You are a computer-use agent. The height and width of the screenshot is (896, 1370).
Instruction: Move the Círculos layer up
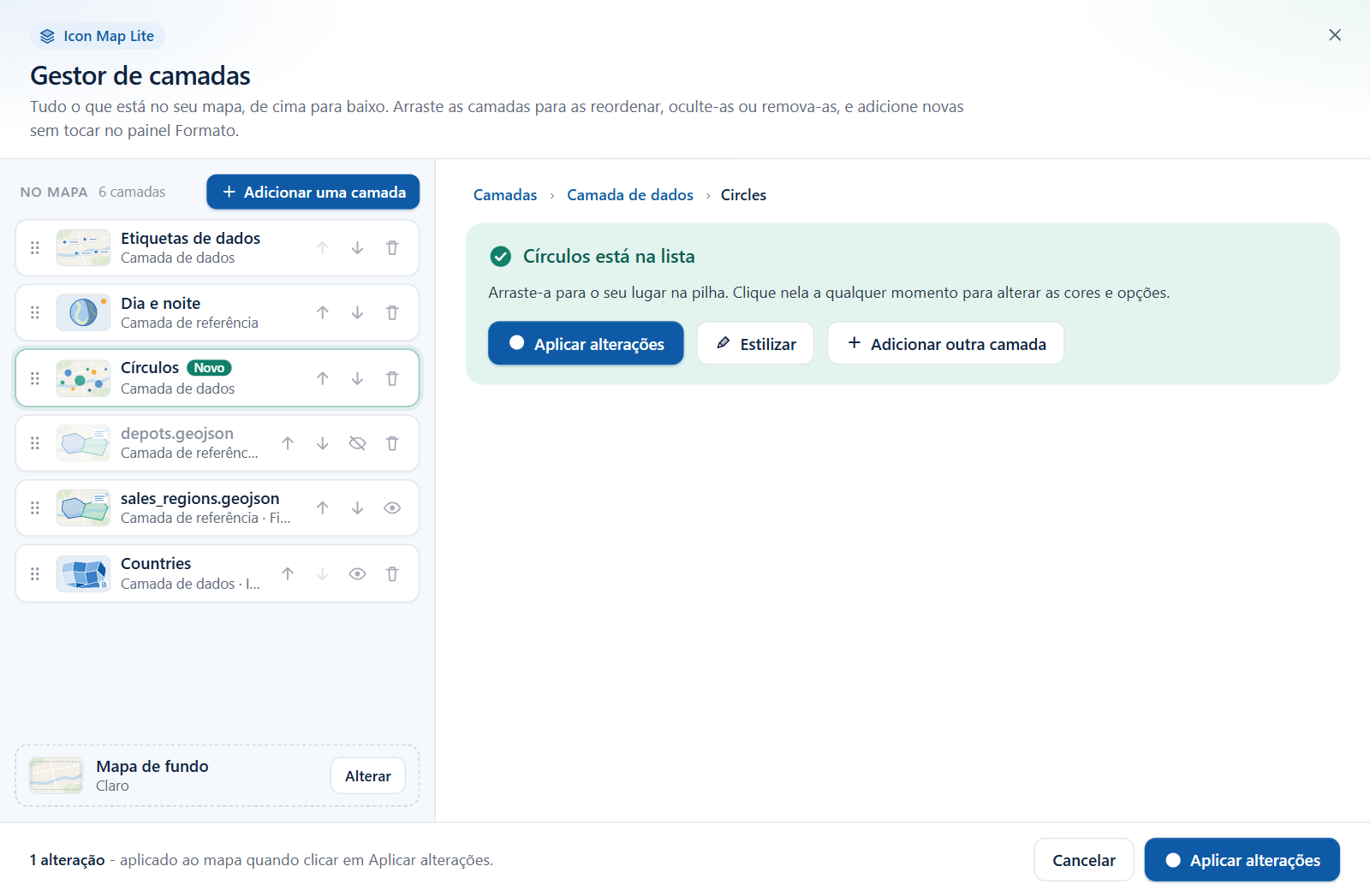(x=322, y=378)
